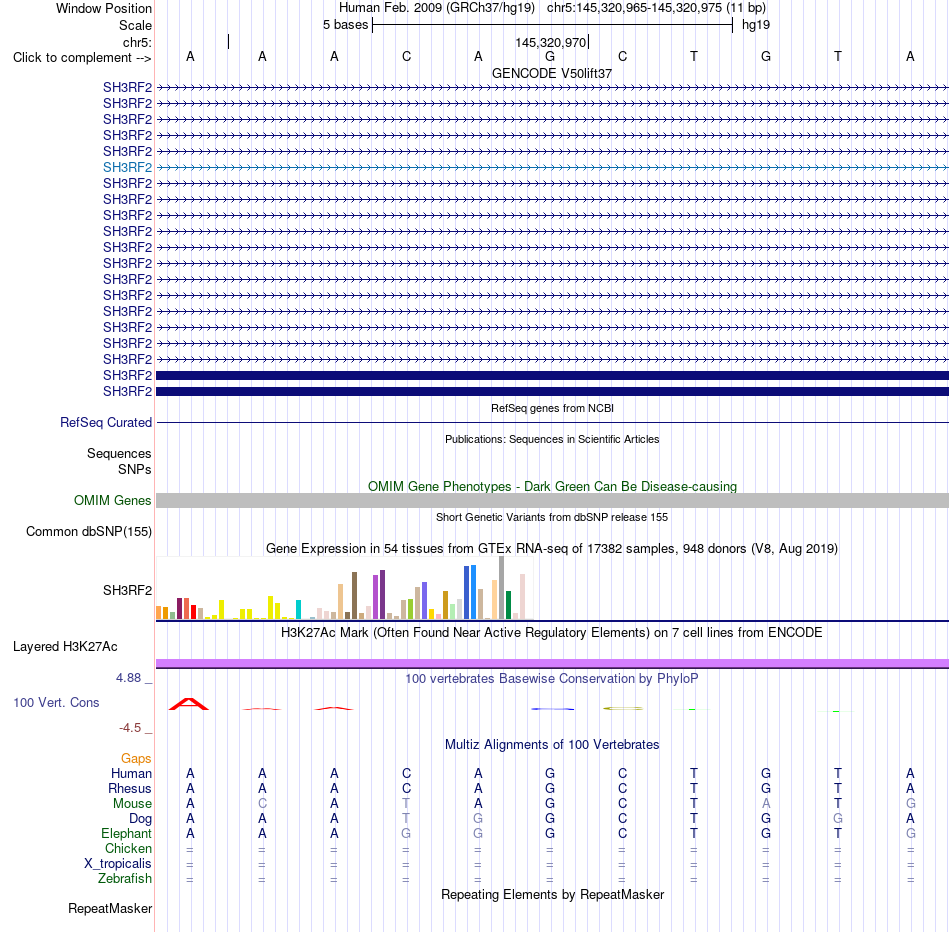Click the Chicken alignment row label

point(128,848)
